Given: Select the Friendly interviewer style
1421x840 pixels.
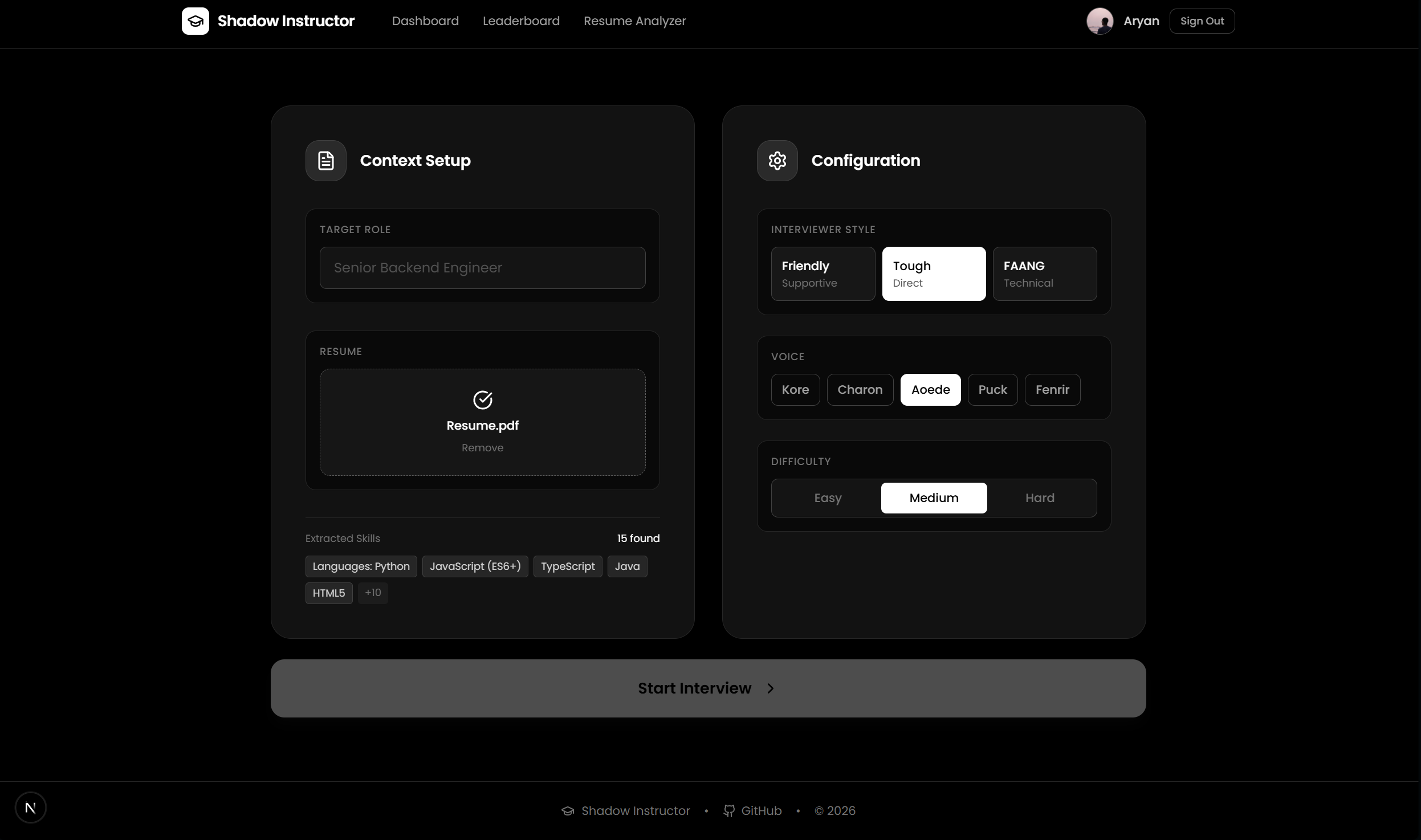Looking at the screenshot, I should (823, 274).
